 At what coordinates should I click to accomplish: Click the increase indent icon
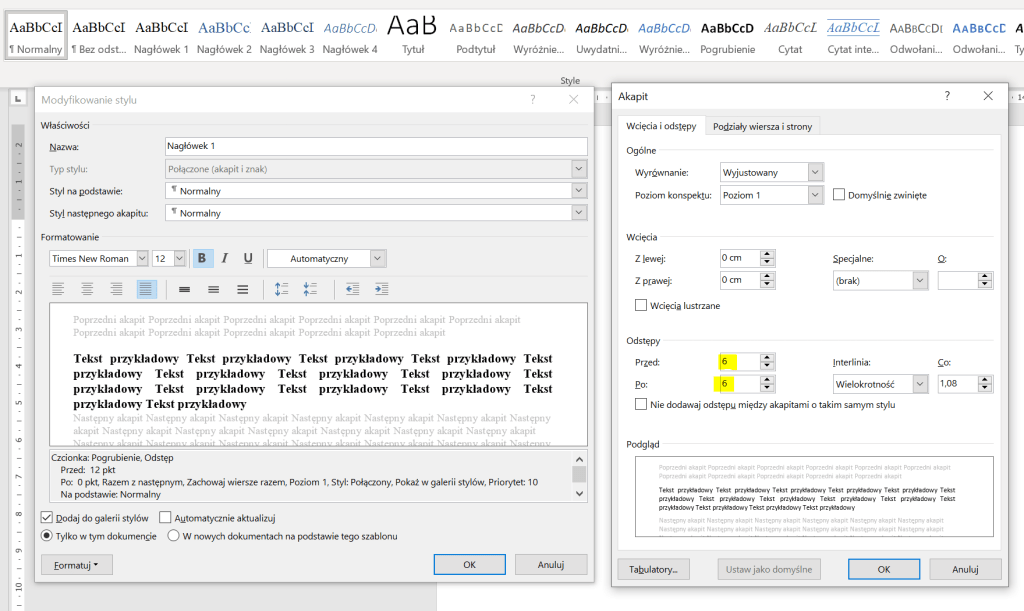(x=381, y=289)
